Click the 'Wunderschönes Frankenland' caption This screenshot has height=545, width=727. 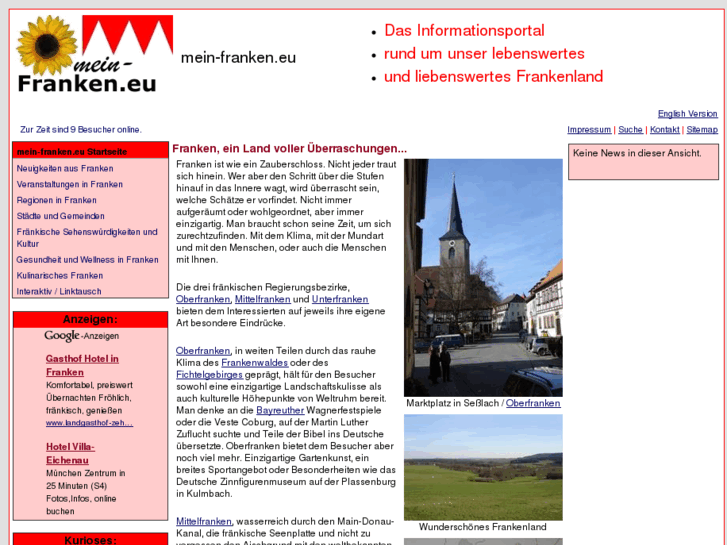(x=483, y=527)
